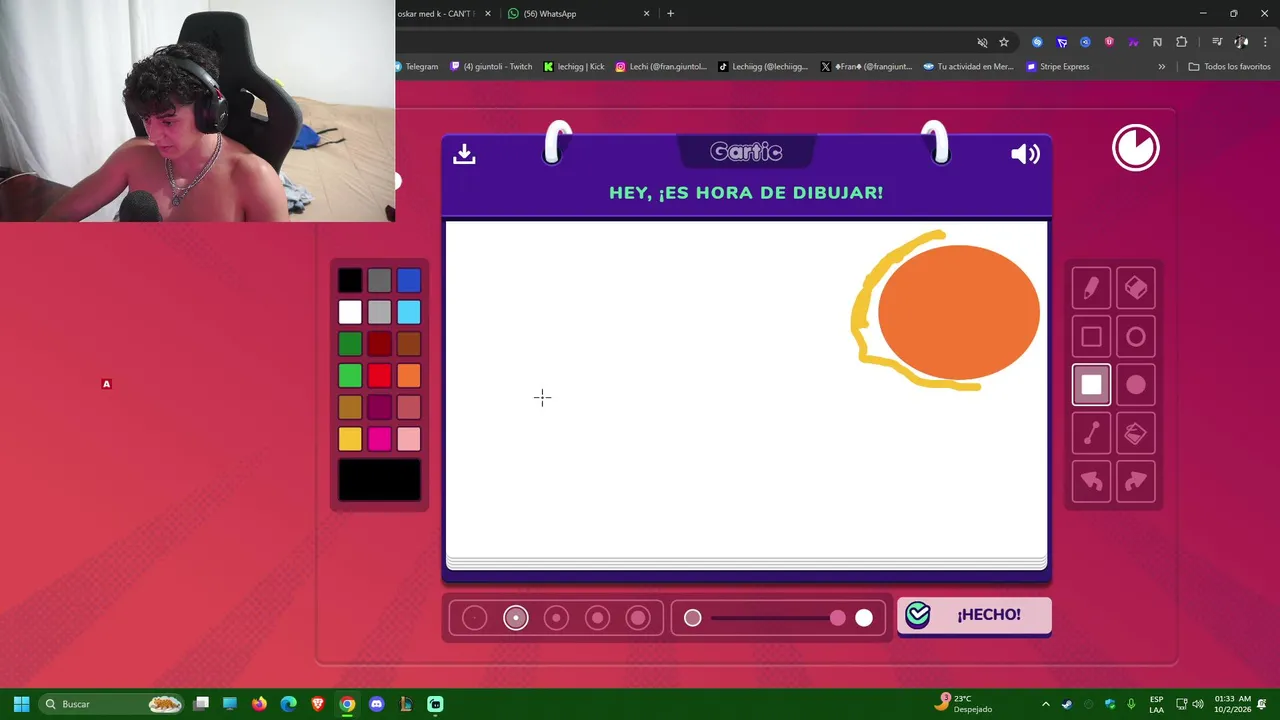Pick the yellow color swatch
1280x720 pixels.
(350, 439)
